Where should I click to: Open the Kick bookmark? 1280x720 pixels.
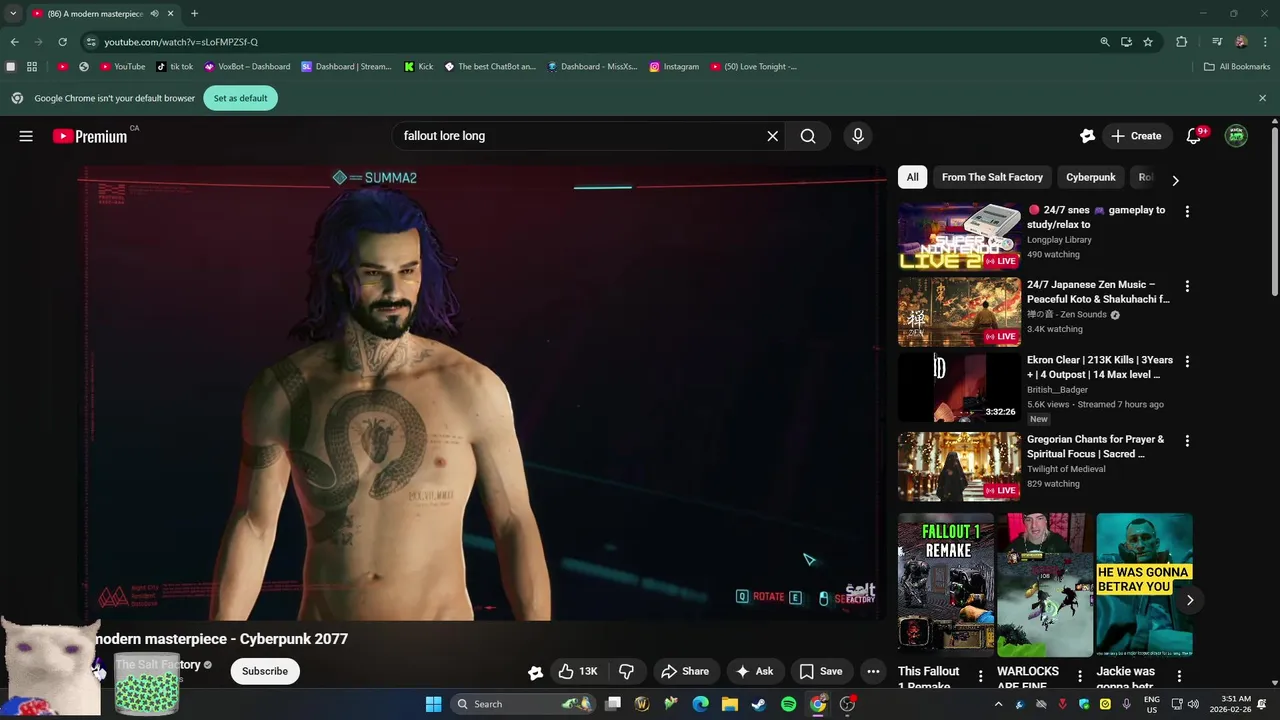pyautogui.click(x=418, y=67)
